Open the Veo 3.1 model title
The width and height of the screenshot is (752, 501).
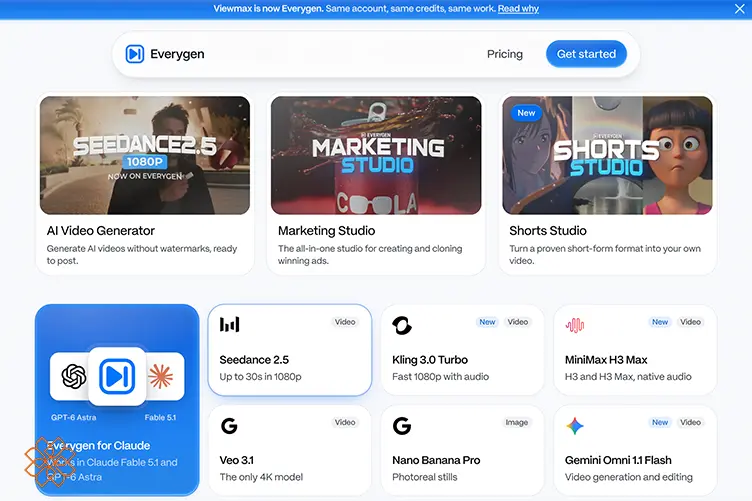click(236, 460)
